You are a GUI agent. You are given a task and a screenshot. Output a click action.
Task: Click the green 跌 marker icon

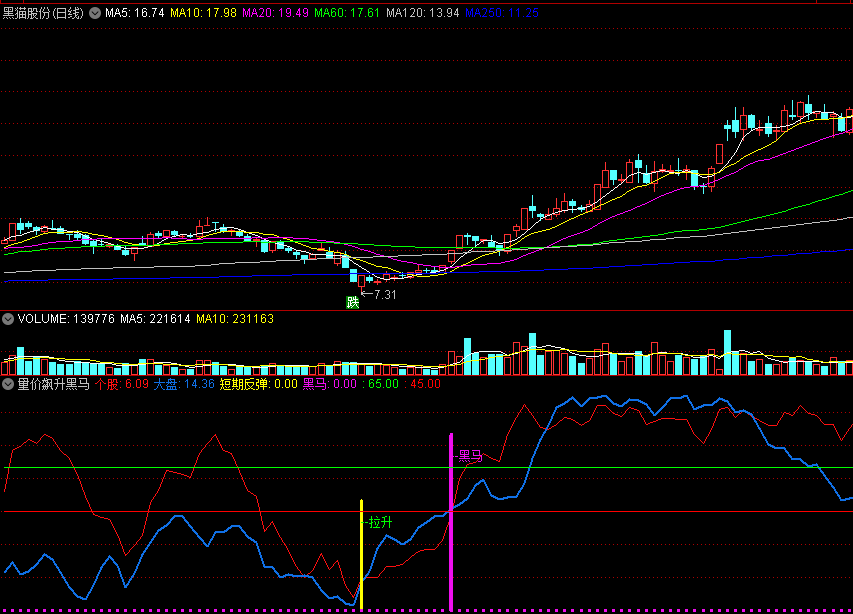tap(353, 302)
